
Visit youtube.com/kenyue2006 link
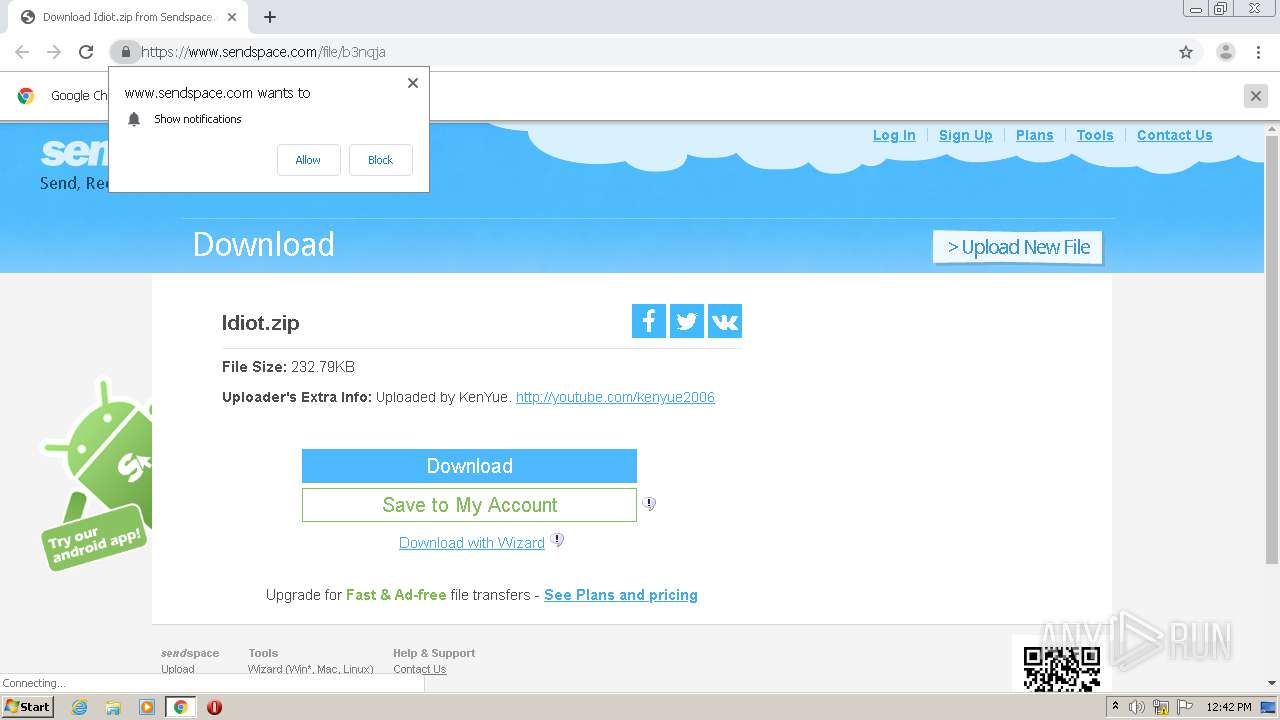click(x=615, y=397)
